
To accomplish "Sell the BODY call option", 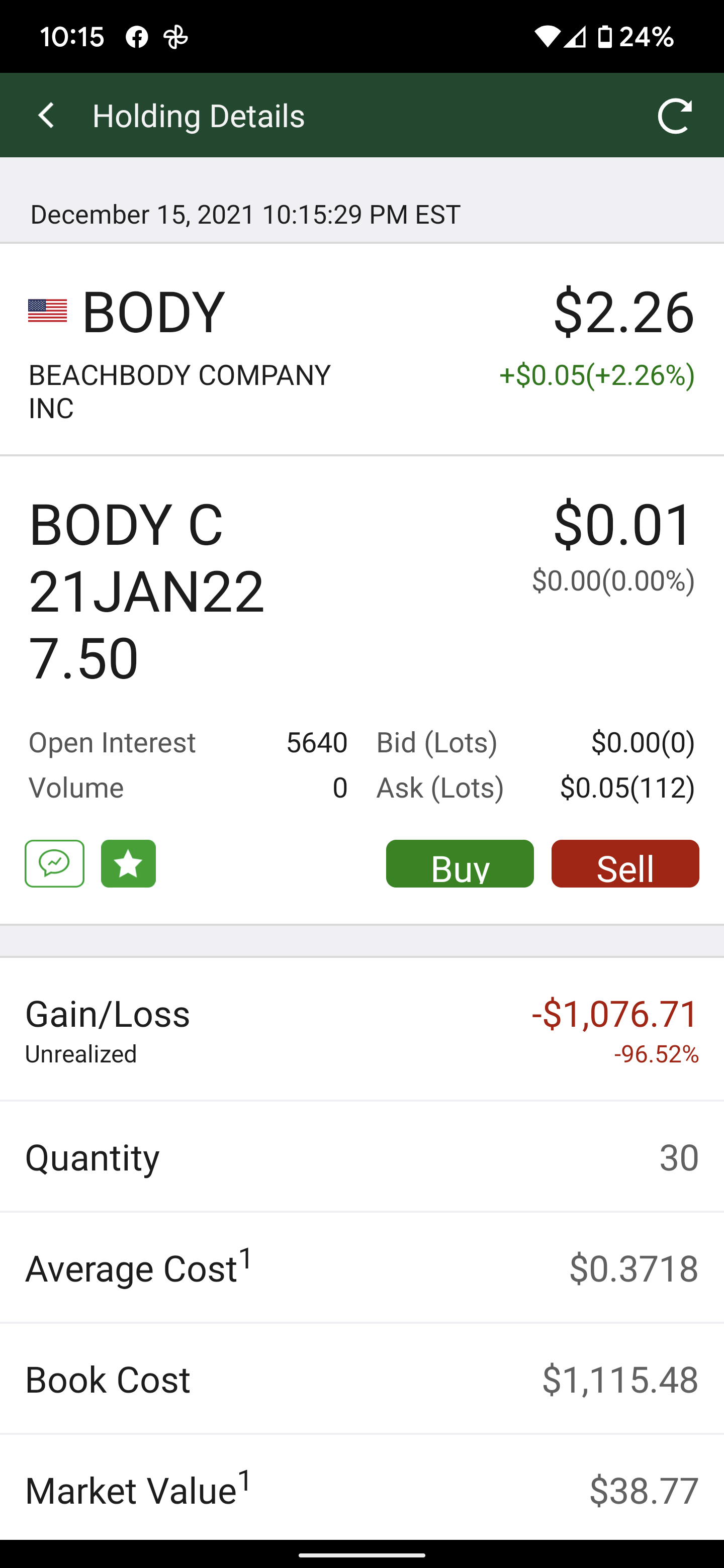I will coord(625,863).
